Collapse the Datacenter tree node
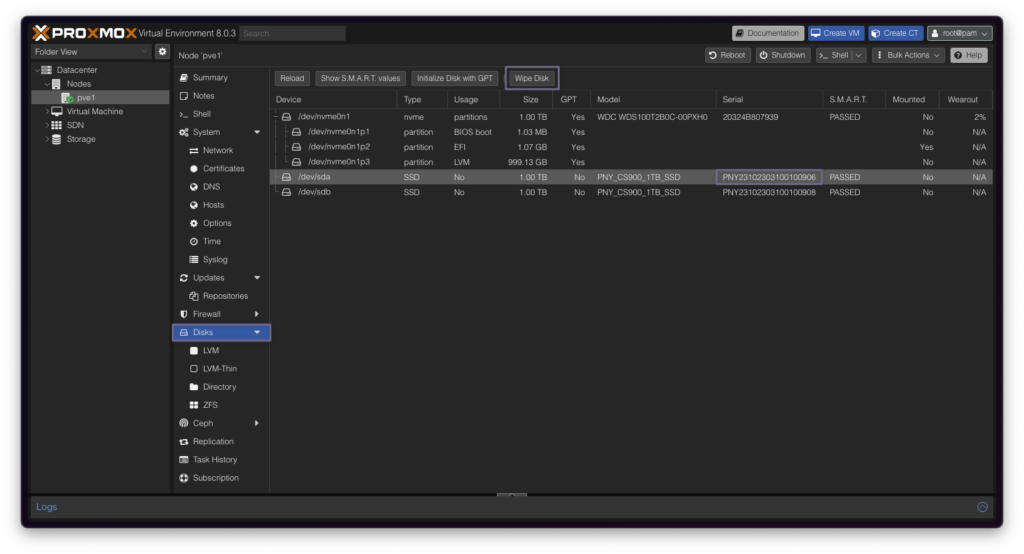This screenshot has height=554, width=1024. pyautogui.click(x=37, y=70)
